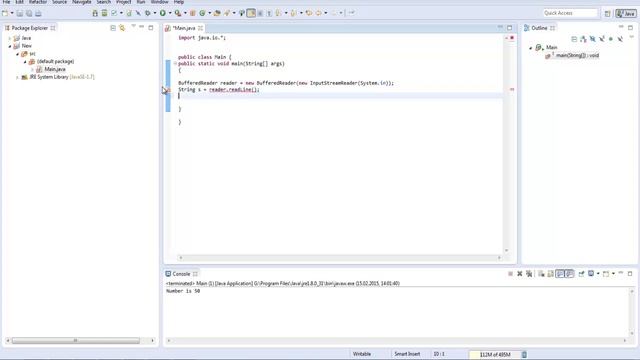This screenshot has width=640, height=360.
Task: Click the Quick Access search field
Action: point(570,13)
